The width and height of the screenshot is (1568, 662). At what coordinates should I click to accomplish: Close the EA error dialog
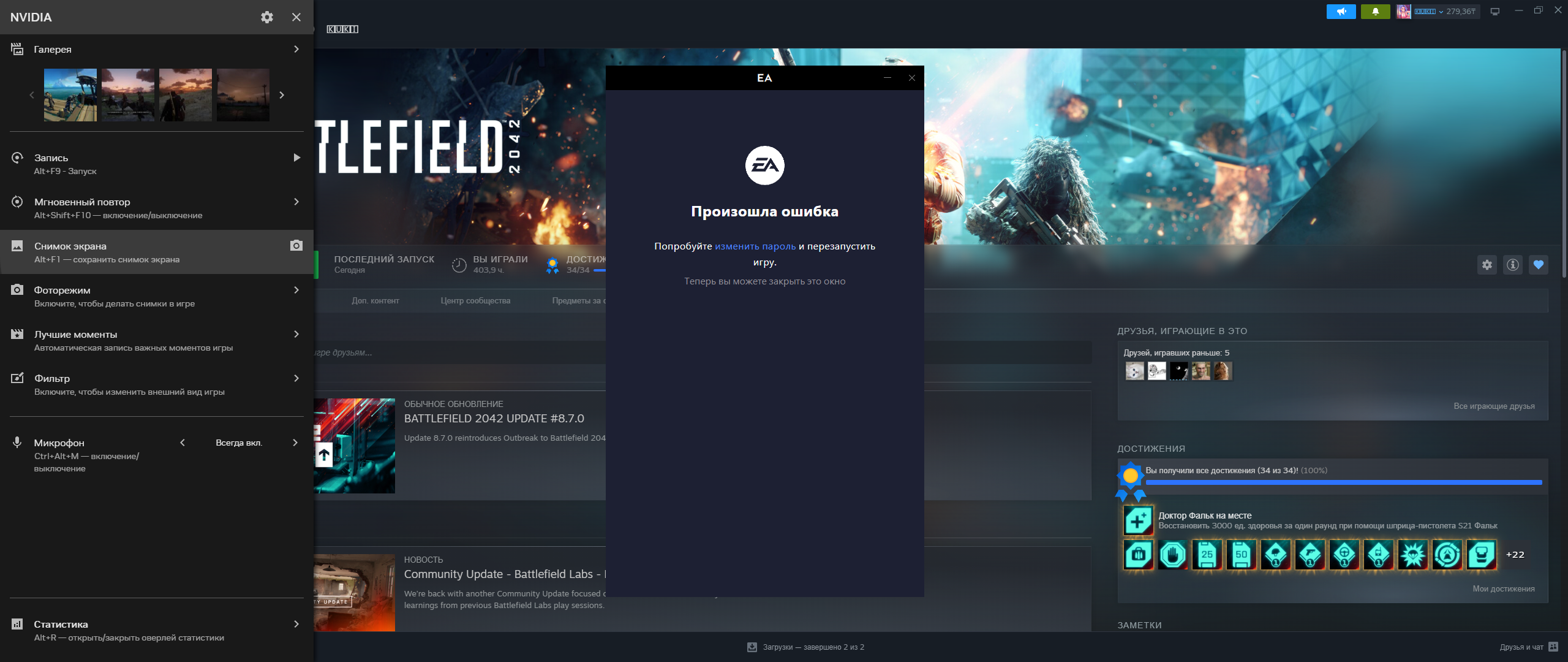(x=912, y=78)
